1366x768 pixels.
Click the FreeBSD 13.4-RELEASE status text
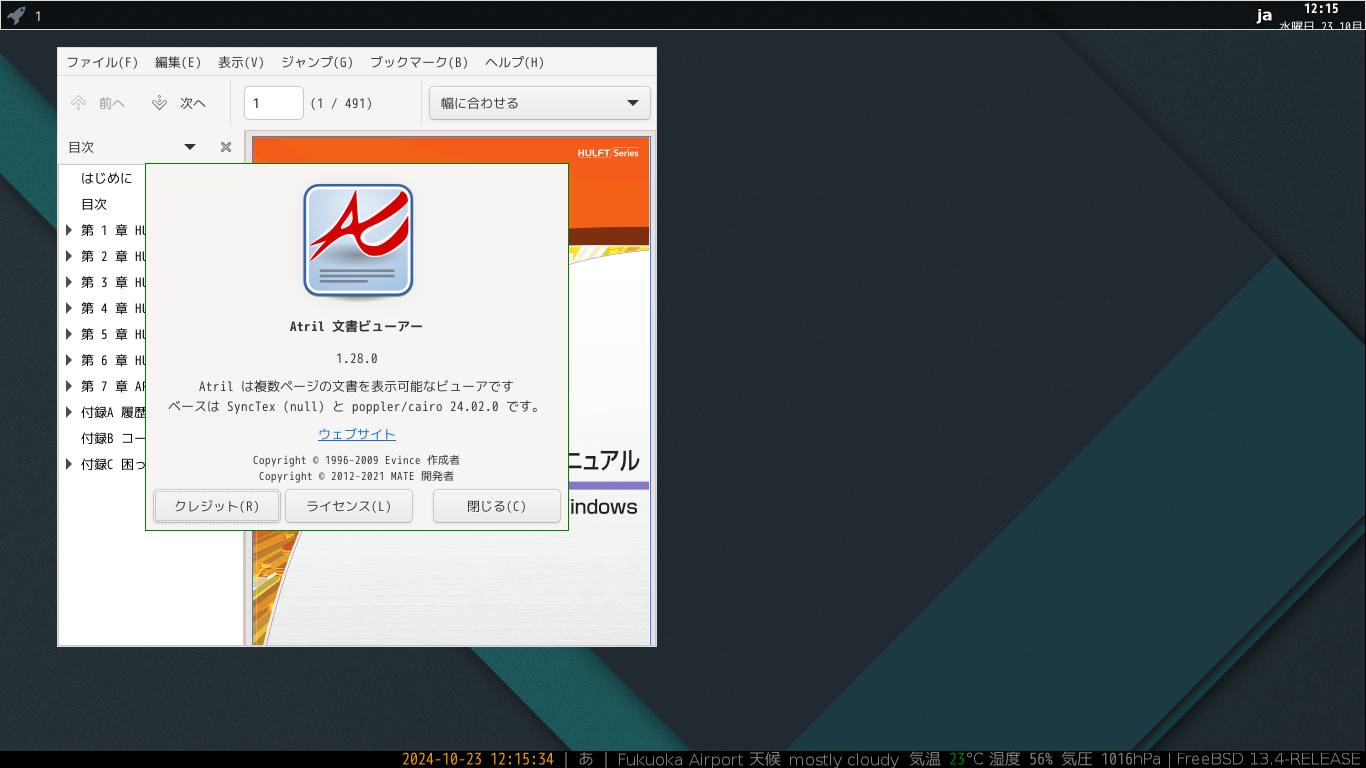pos(1268,759)
